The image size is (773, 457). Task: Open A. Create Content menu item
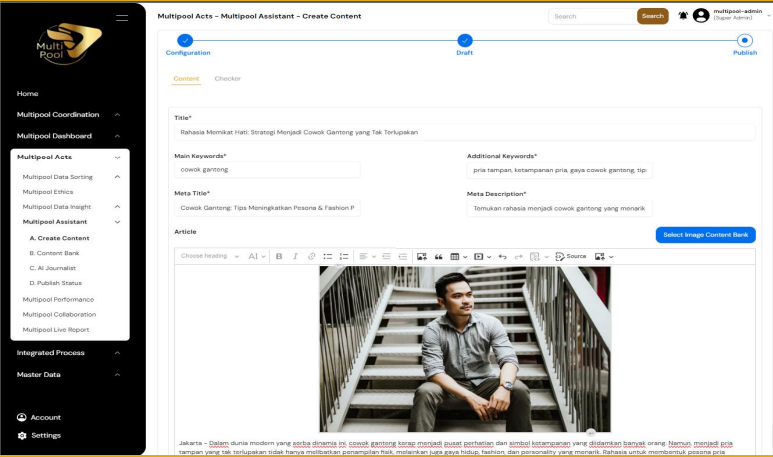[x=60, y=238]
